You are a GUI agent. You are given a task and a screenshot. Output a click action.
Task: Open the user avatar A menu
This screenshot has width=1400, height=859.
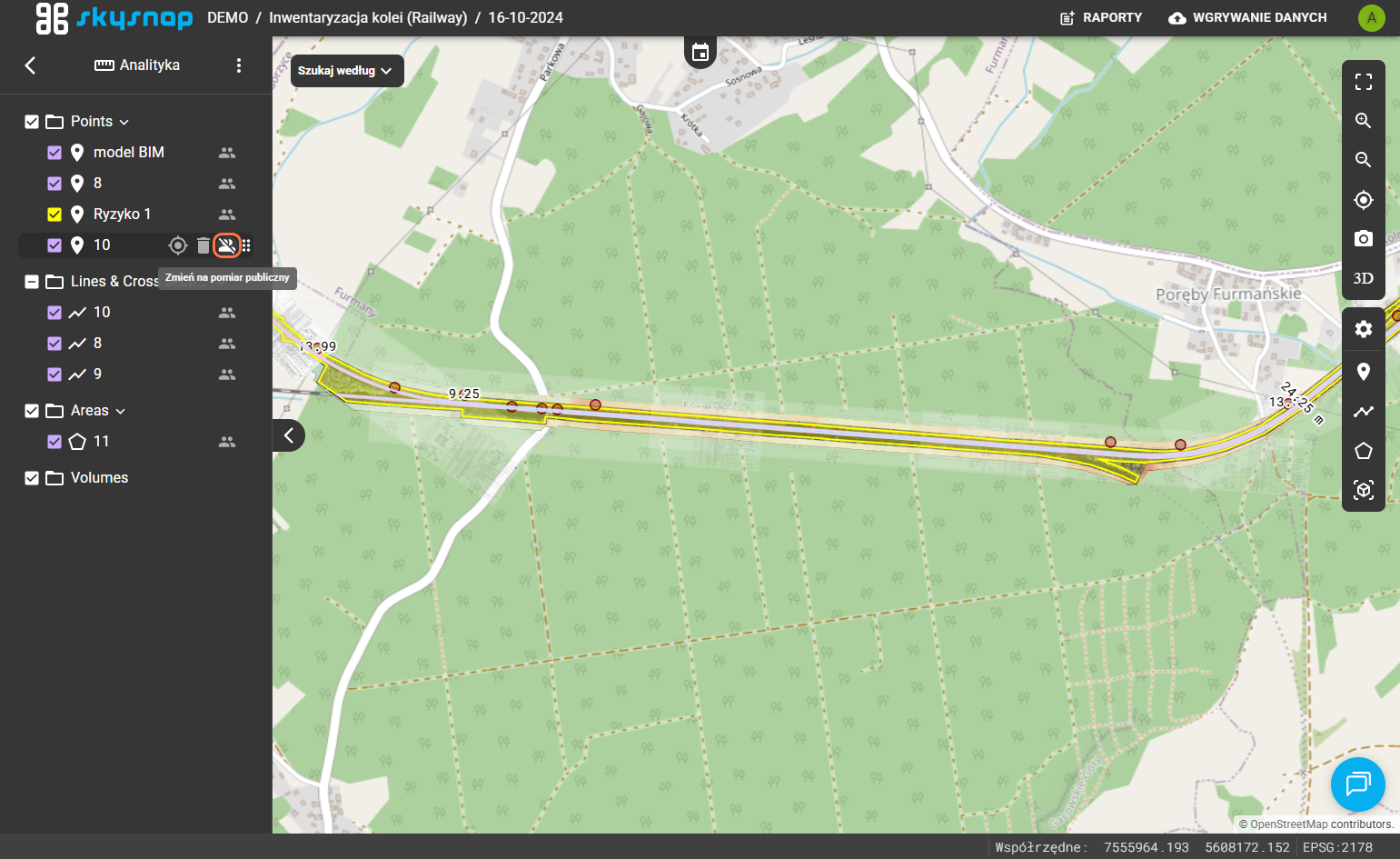(1371, 17)
